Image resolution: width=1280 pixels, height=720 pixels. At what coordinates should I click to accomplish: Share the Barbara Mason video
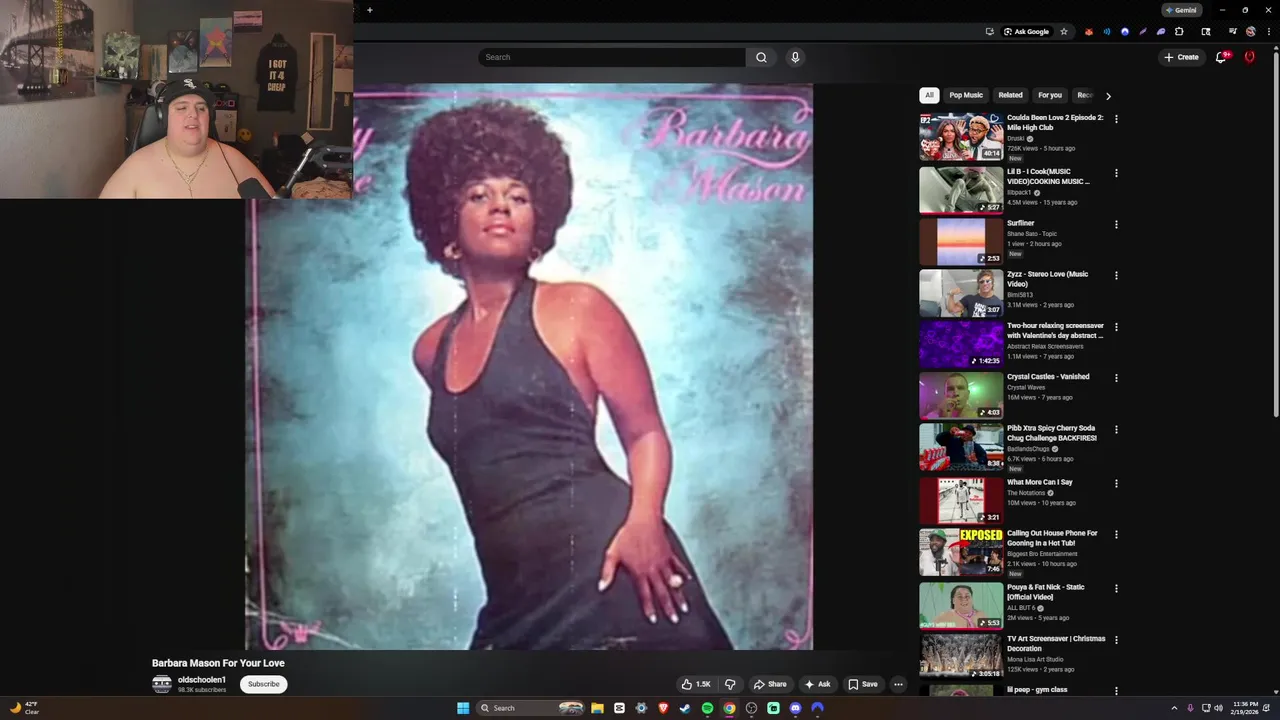tap(770, 684)
